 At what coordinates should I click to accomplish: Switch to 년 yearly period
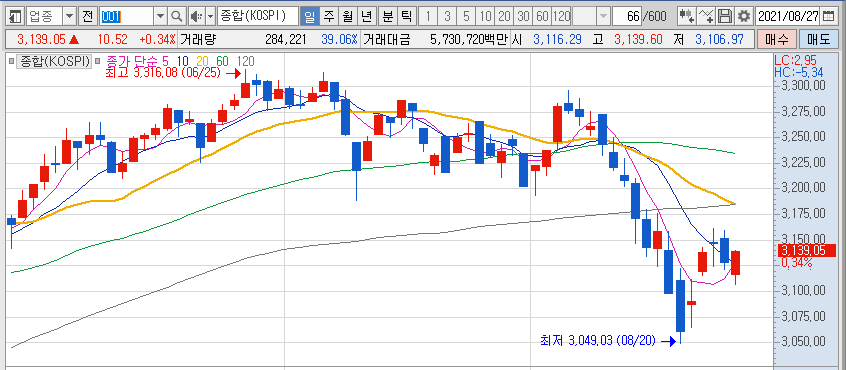coord(366,16)
